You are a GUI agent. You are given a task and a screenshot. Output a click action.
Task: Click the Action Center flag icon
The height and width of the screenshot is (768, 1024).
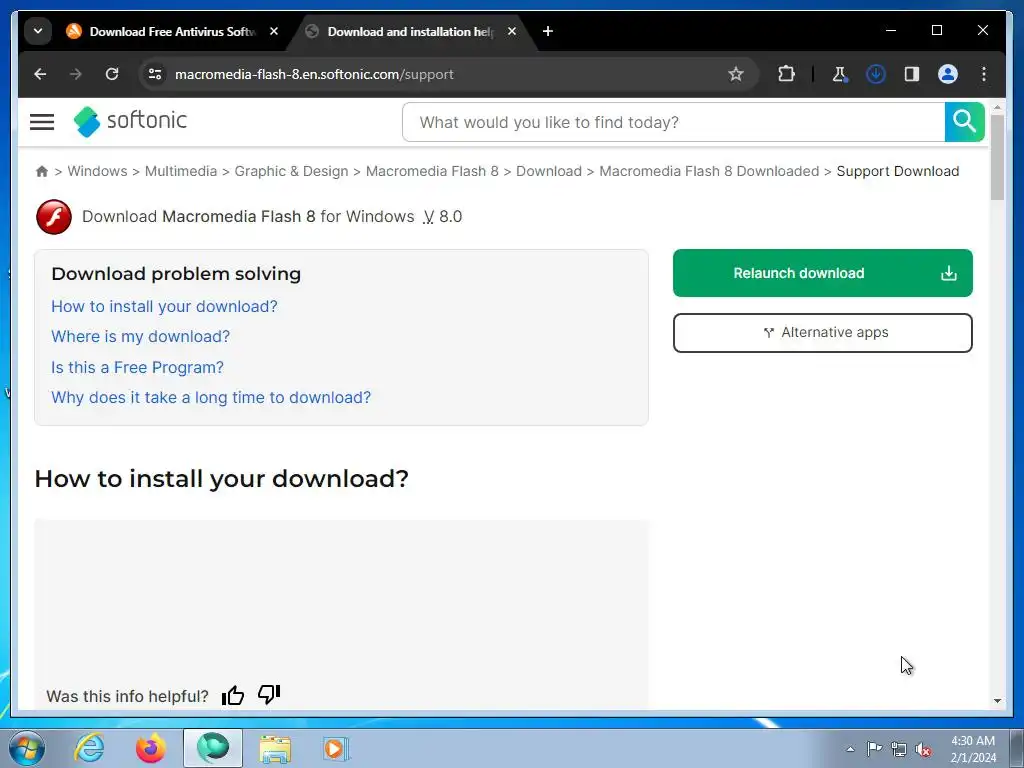(874, 749)
